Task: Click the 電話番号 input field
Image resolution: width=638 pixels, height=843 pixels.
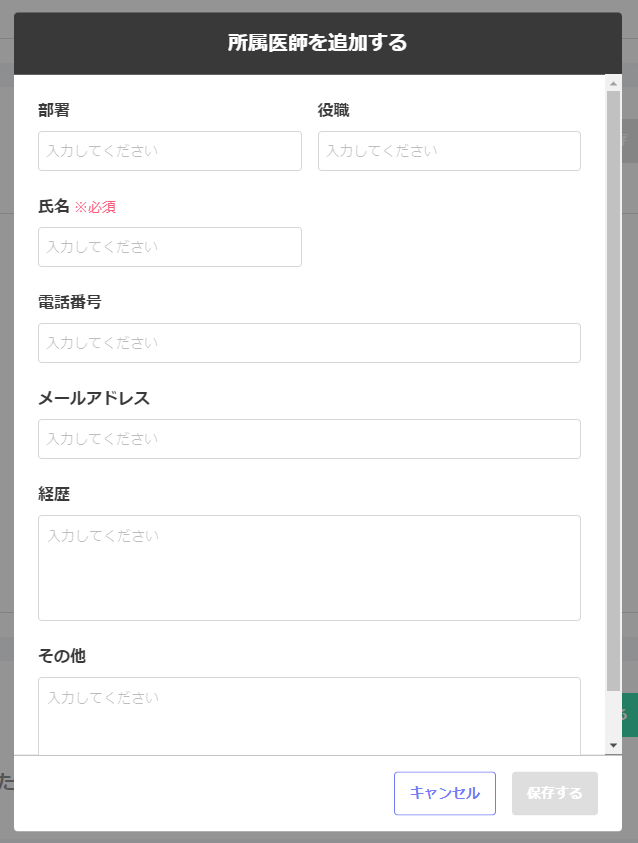Action: pyautogui.click(x=310, y=343)
